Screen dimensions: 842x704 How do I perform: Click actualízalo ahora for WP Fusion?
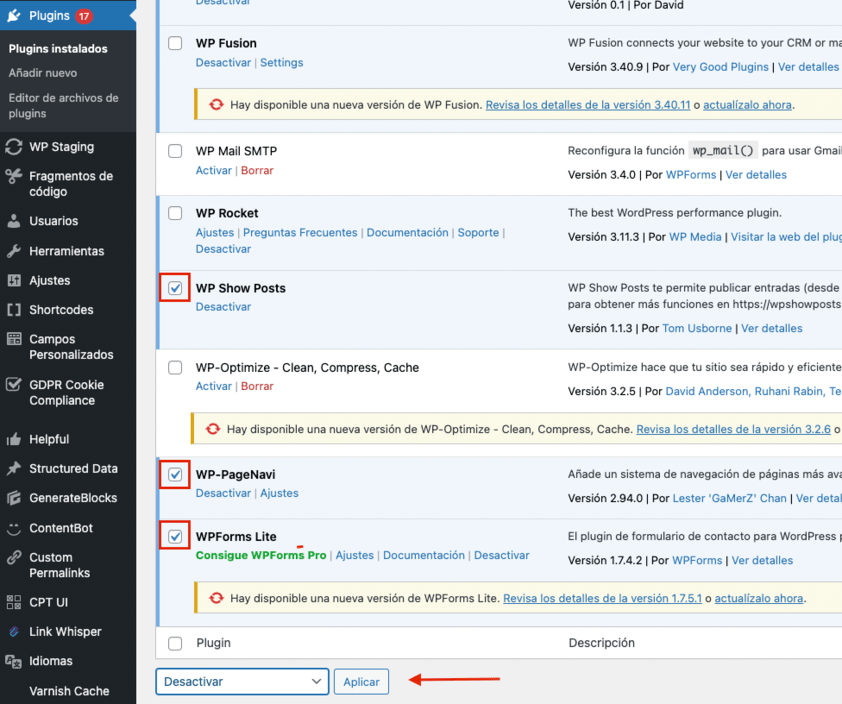tap(747, 105)
